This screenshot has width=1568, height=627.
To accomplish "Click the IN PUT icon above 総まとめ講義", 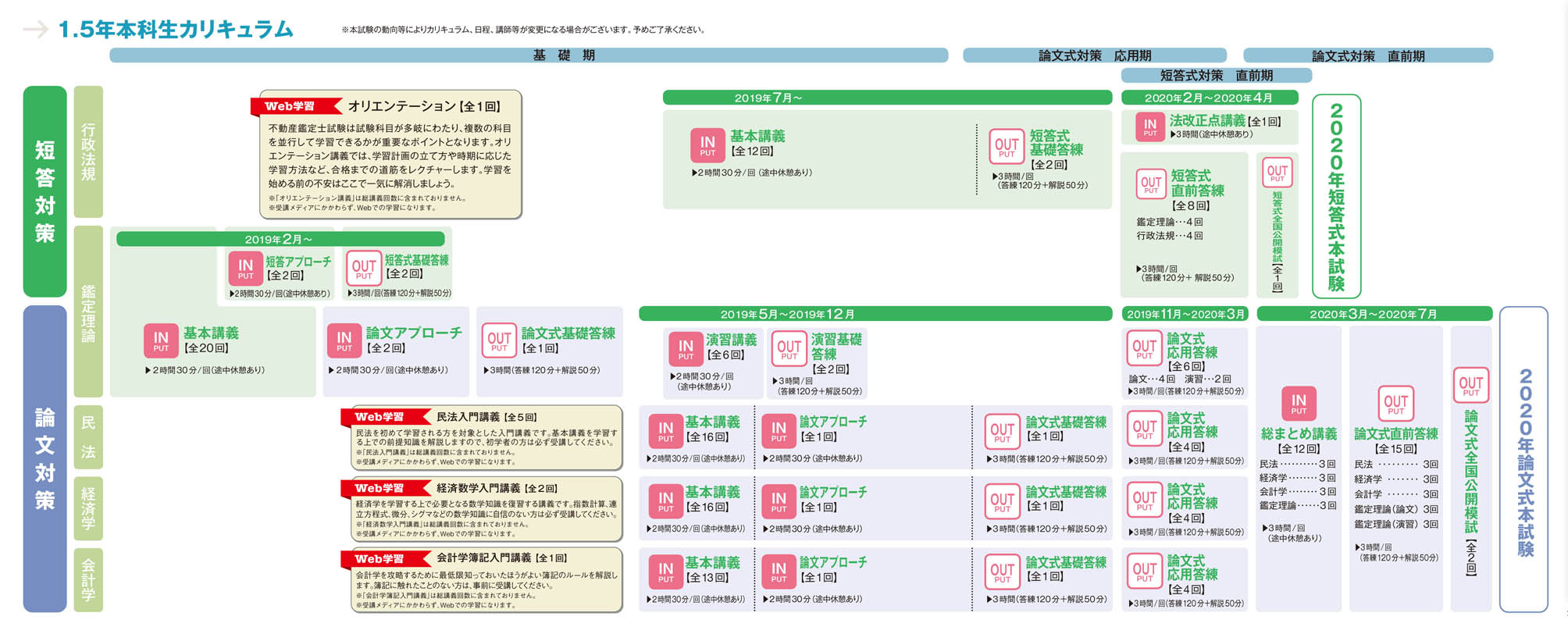I will [1298, 403].
